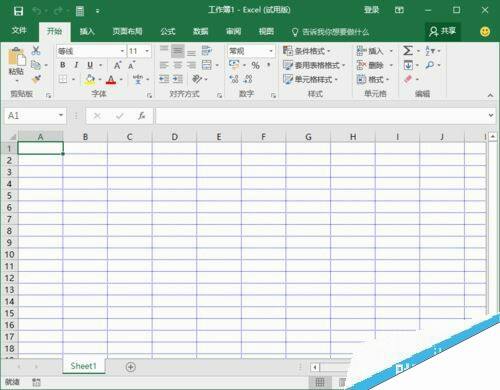The image size is (500, 390).
Task: Add a new sheet with plus button
Action: (130, 367)
